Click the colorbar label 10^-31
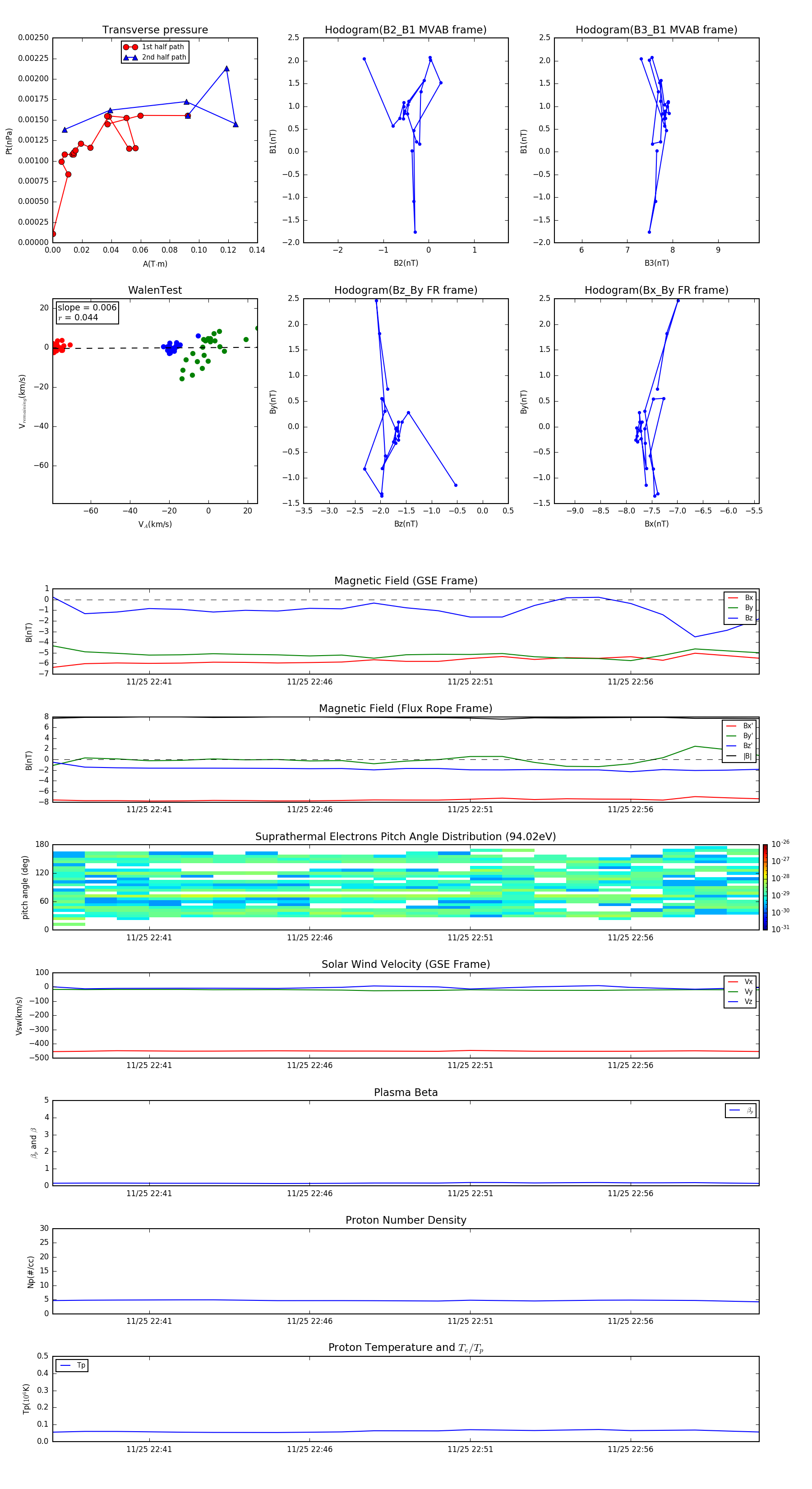The image size is (812, 1489). pos(780,929)
